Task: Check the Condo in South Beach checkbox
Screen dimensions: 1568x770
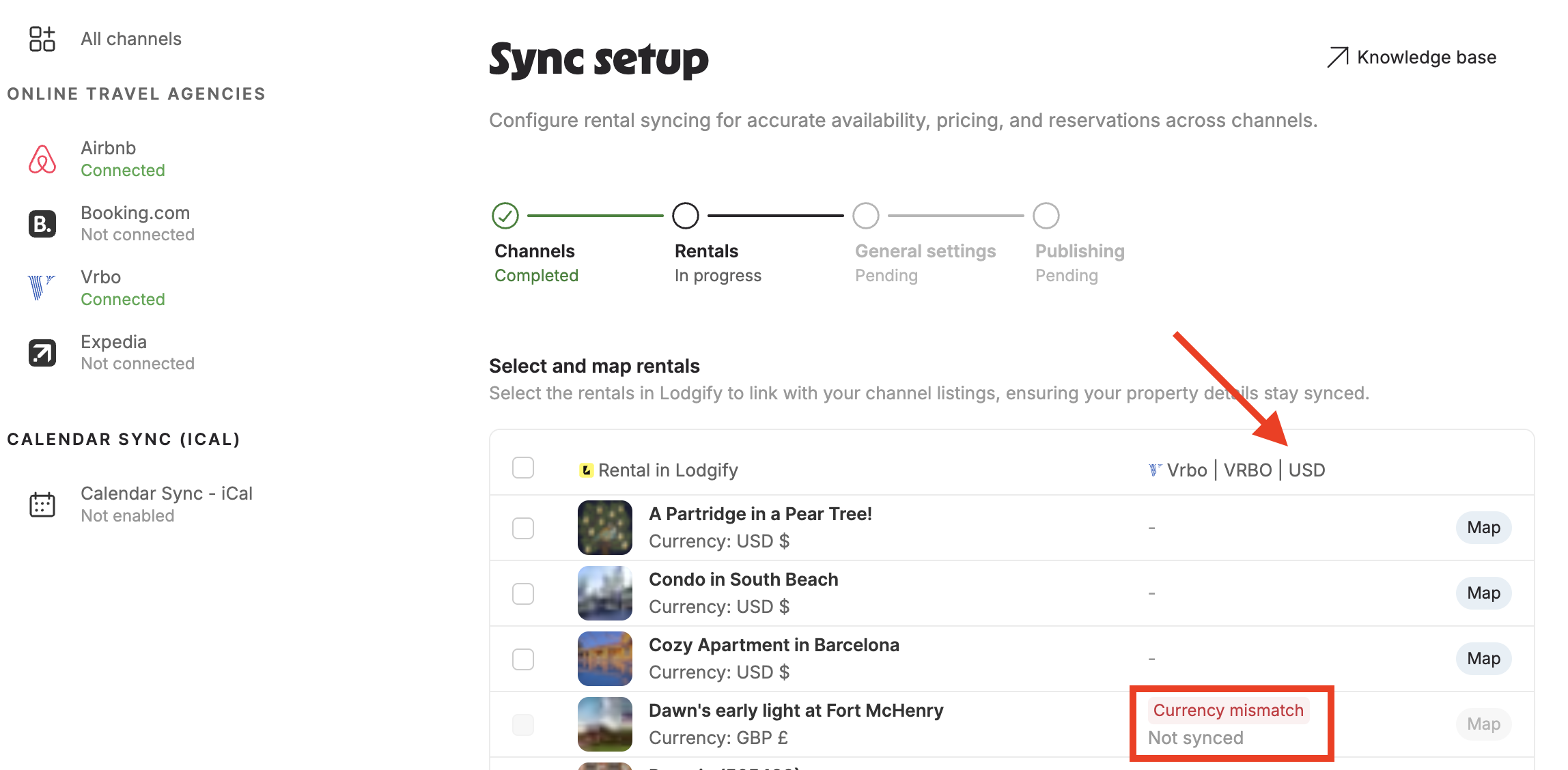Action: point(523,593)
